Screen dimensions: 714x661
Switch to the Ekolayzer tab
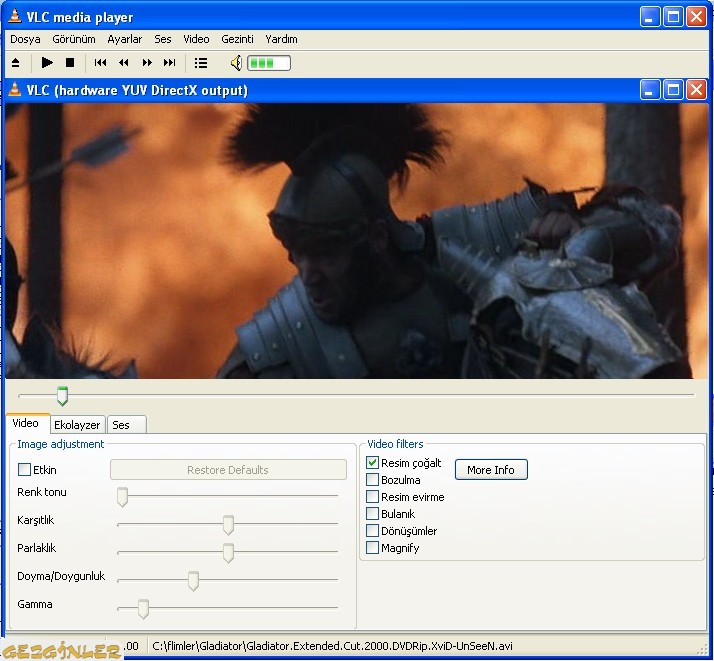pos(77,425)
